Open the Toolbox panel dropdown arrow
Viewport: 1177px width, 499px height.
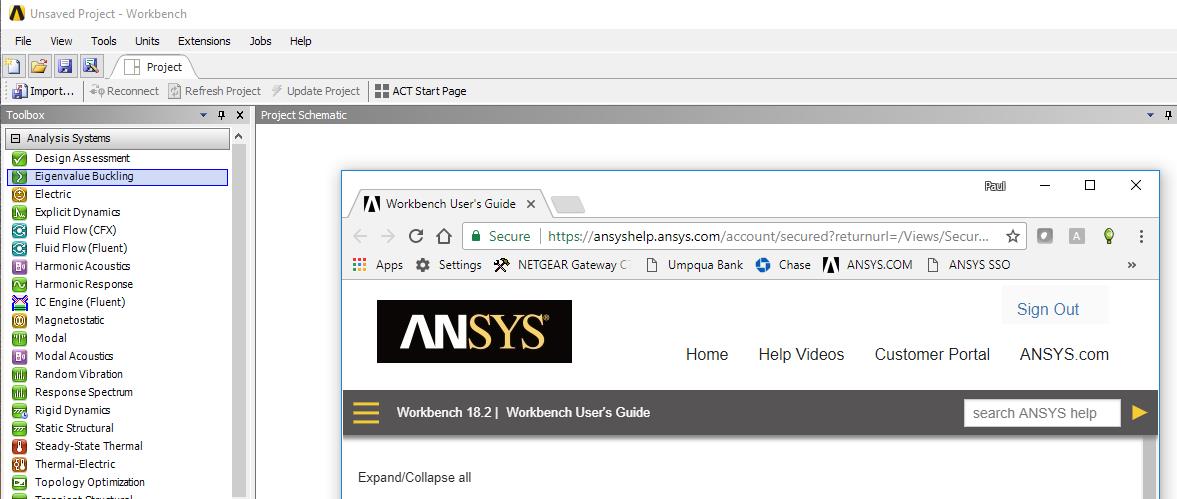tap(203, 115)
